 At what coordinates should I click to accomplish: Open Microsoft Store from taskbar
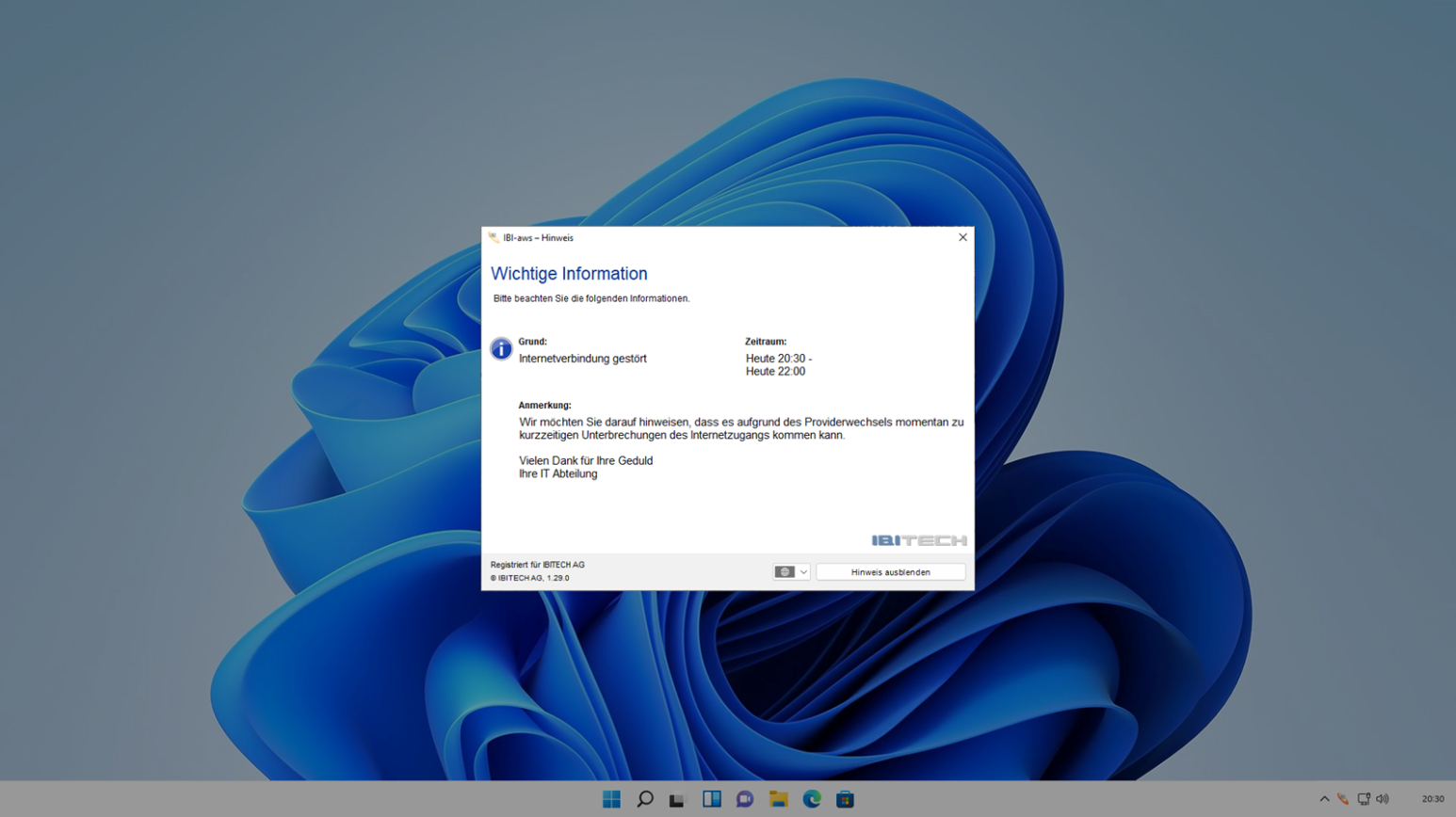pos(846,799)
